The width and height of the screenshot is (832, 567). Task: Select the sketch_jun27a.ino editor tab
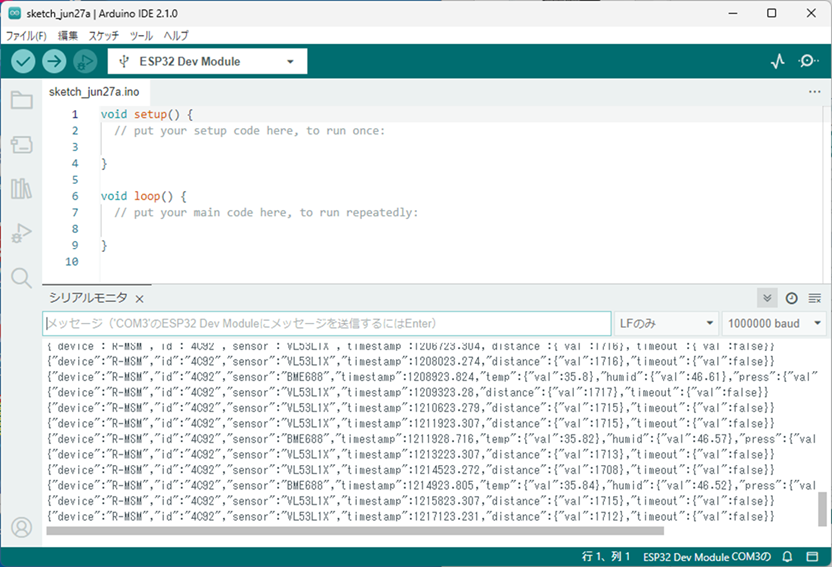coord(94,91)
